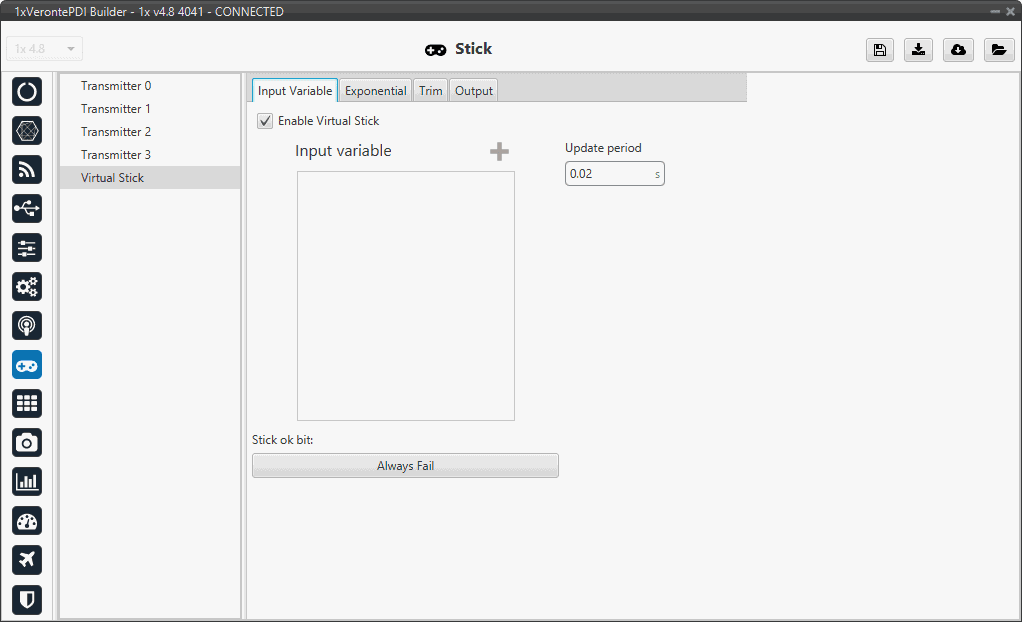
Task: Open the RSS signal sidebar icon
Action: point(27,169)
